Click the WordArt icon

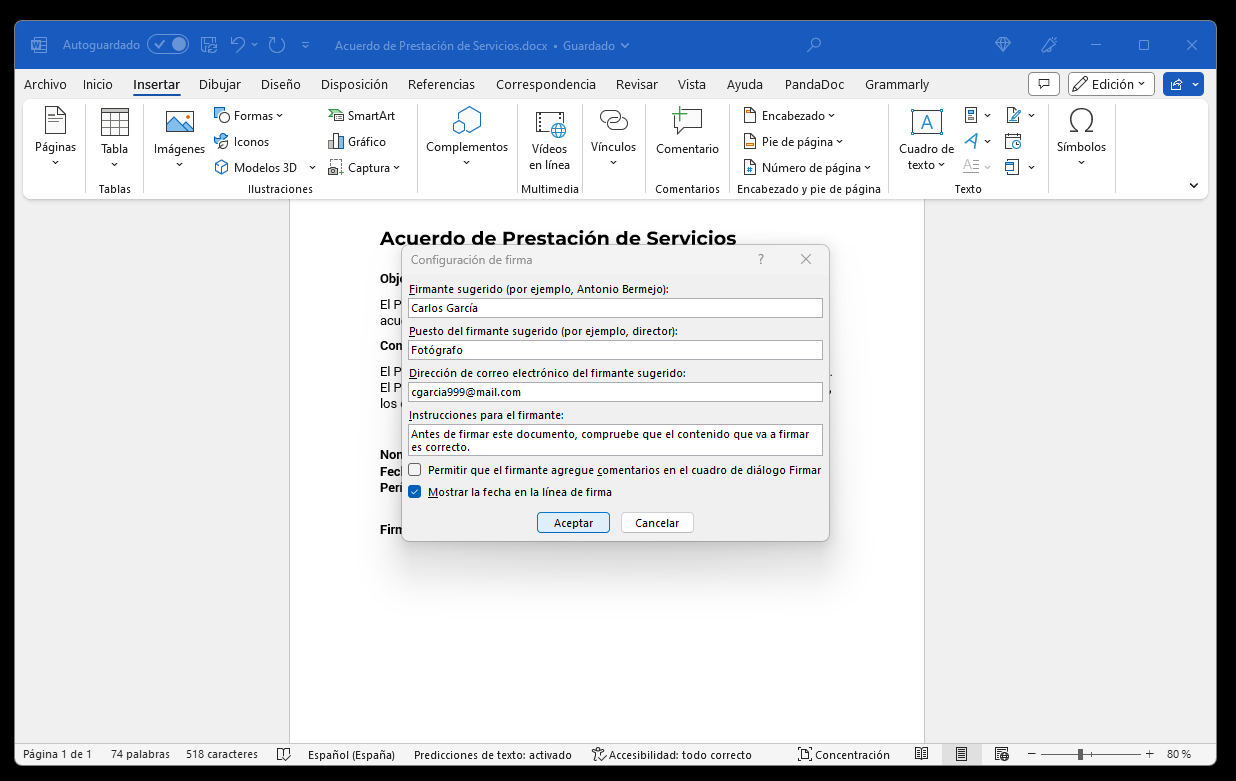pos(971,141)
